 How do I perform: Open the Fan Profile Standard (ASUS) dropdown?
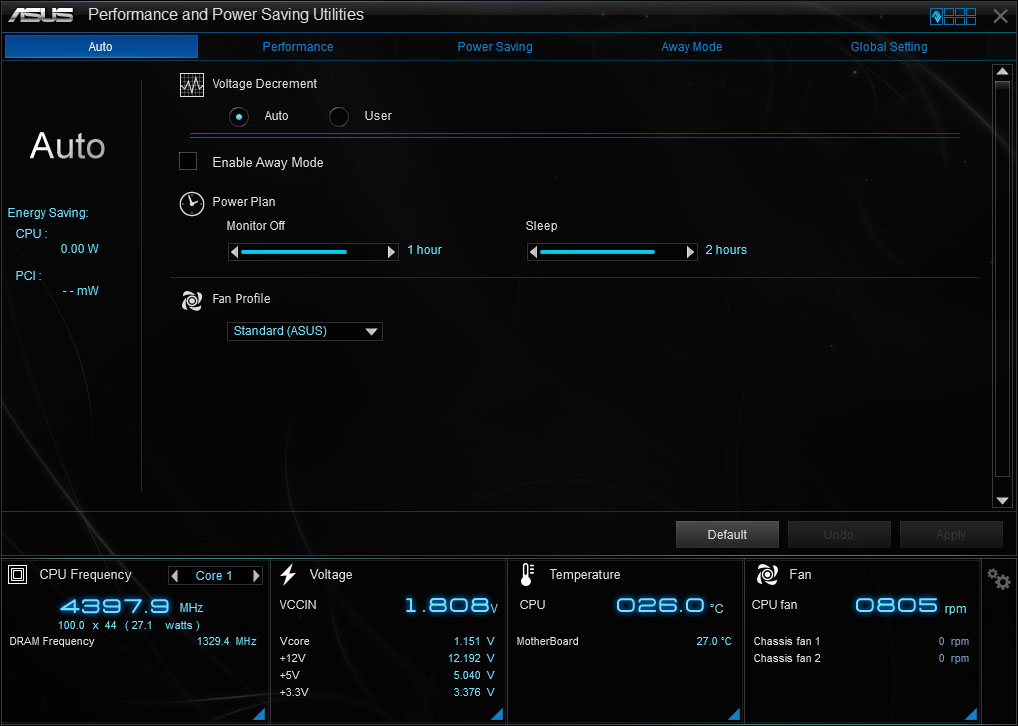pos(304,331)
